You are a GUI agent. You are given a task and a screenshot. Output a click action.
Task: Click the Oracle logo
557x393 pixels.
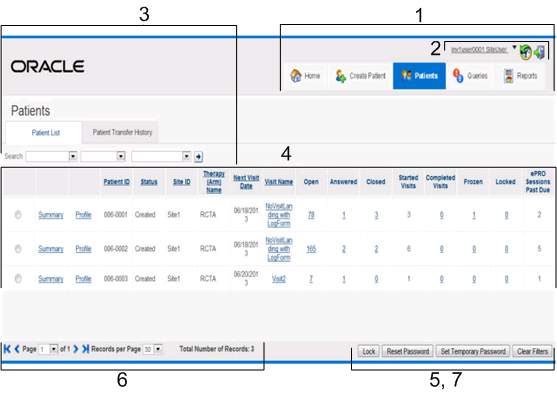tap(48, 66)
